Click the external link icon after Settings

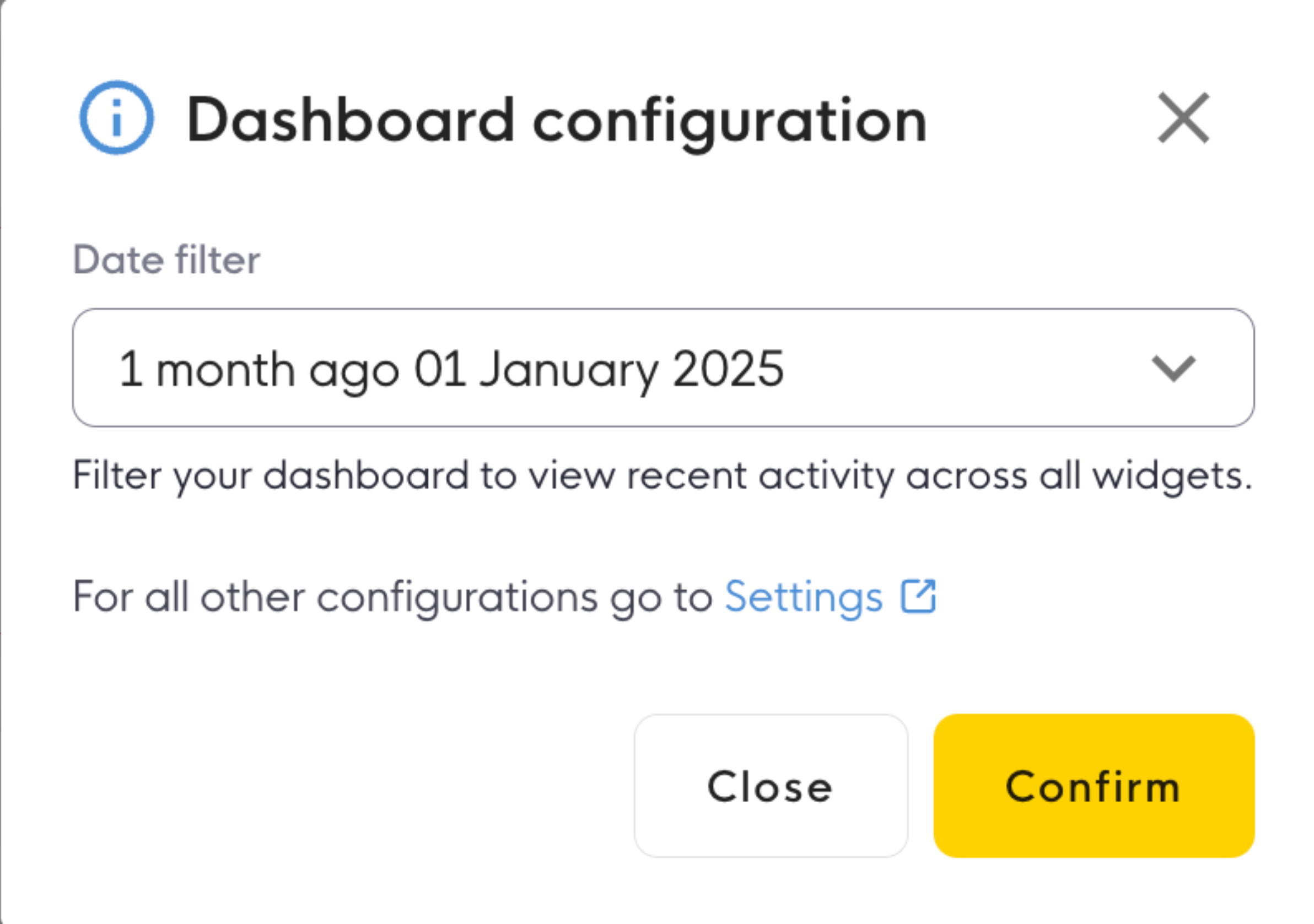[919, 596]
